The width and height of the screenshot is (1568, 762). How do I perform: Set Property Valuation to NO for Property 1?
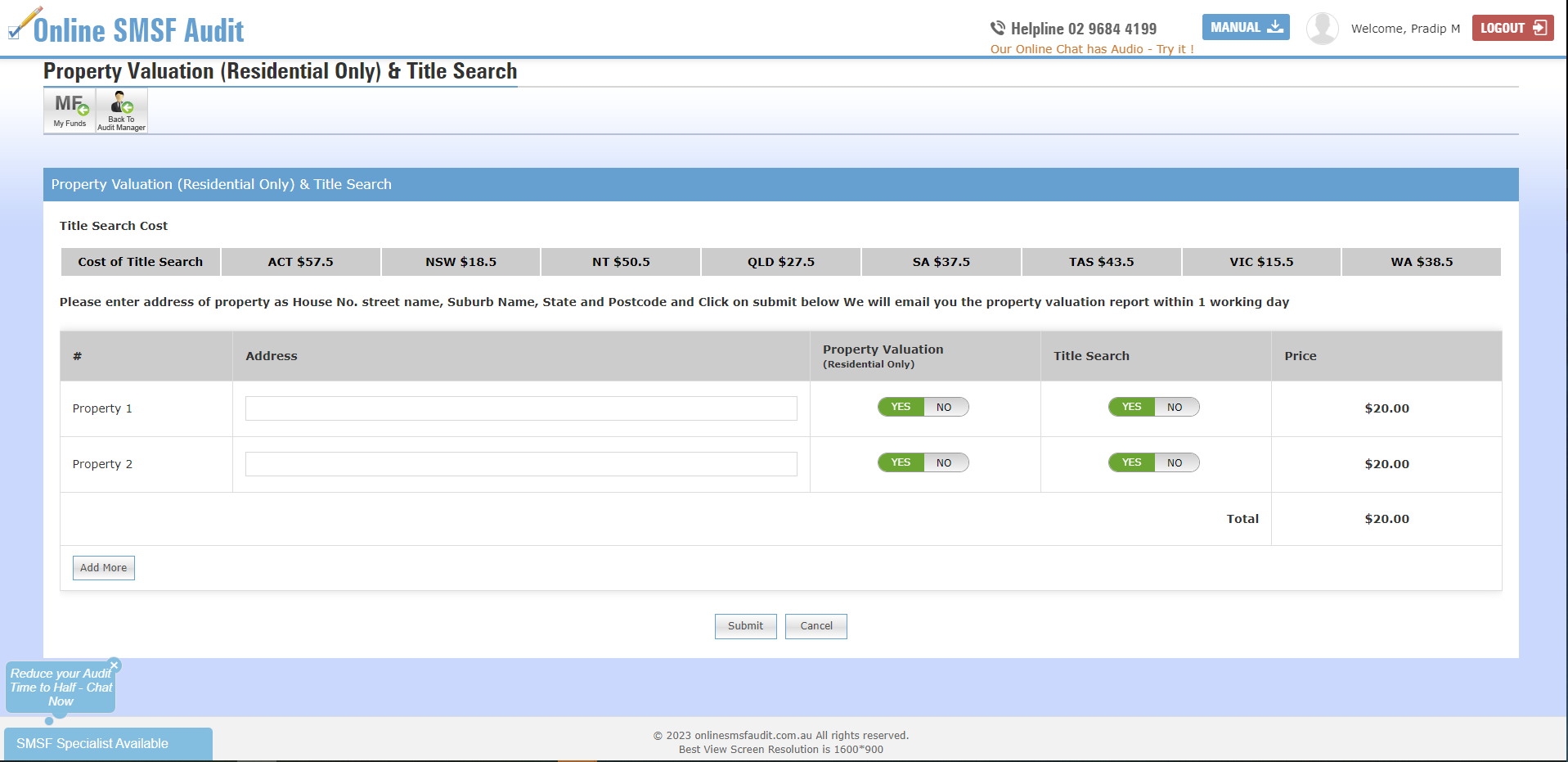(x=946, y=407)
